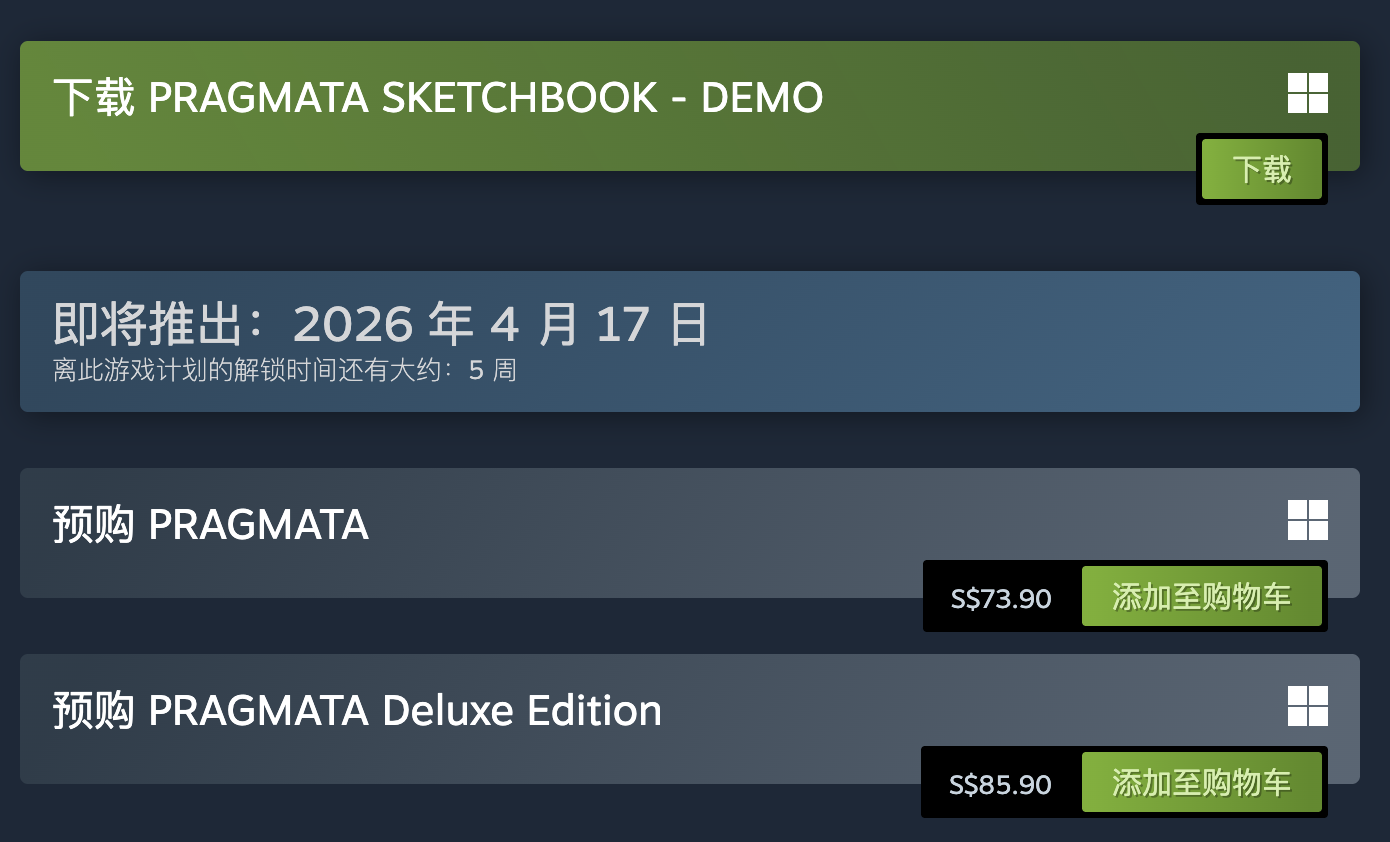Image resolution: width=1390 pixels, height=842 pixels.
Task: Add PRAGMATA Deluxe Edition to the cart
Action: (1201, 783)
